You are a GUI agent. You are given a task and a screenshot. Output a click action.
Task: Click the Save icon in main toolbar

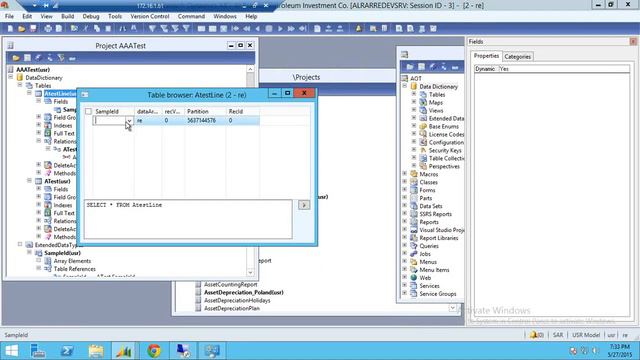coord(33,29)
